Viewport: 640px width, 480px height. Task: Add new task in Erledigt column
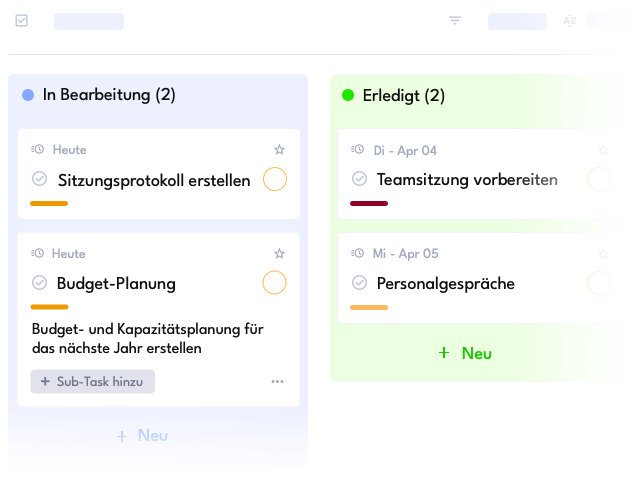(465, 353)
